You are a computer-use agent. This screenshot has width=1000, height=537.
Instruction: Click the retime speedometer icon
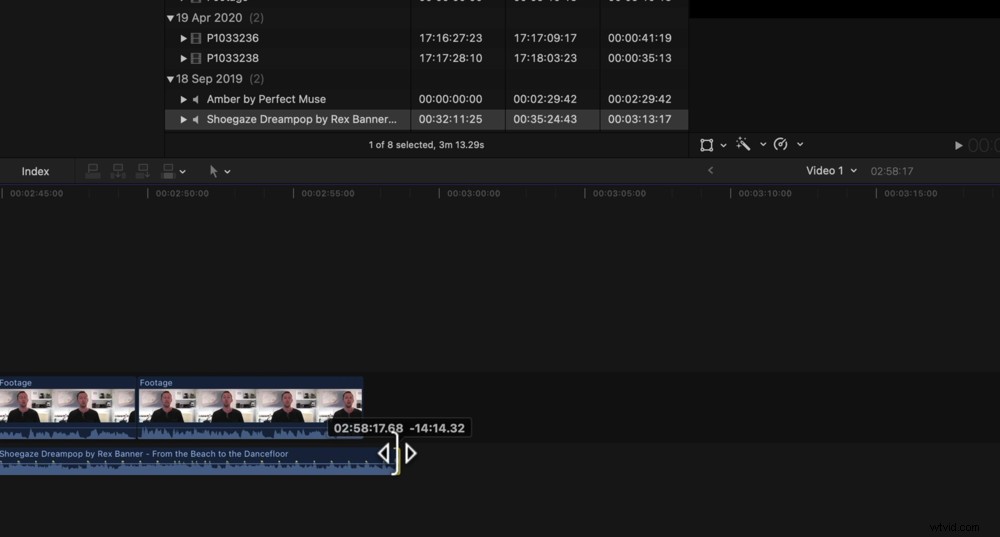tap(781, 144)
